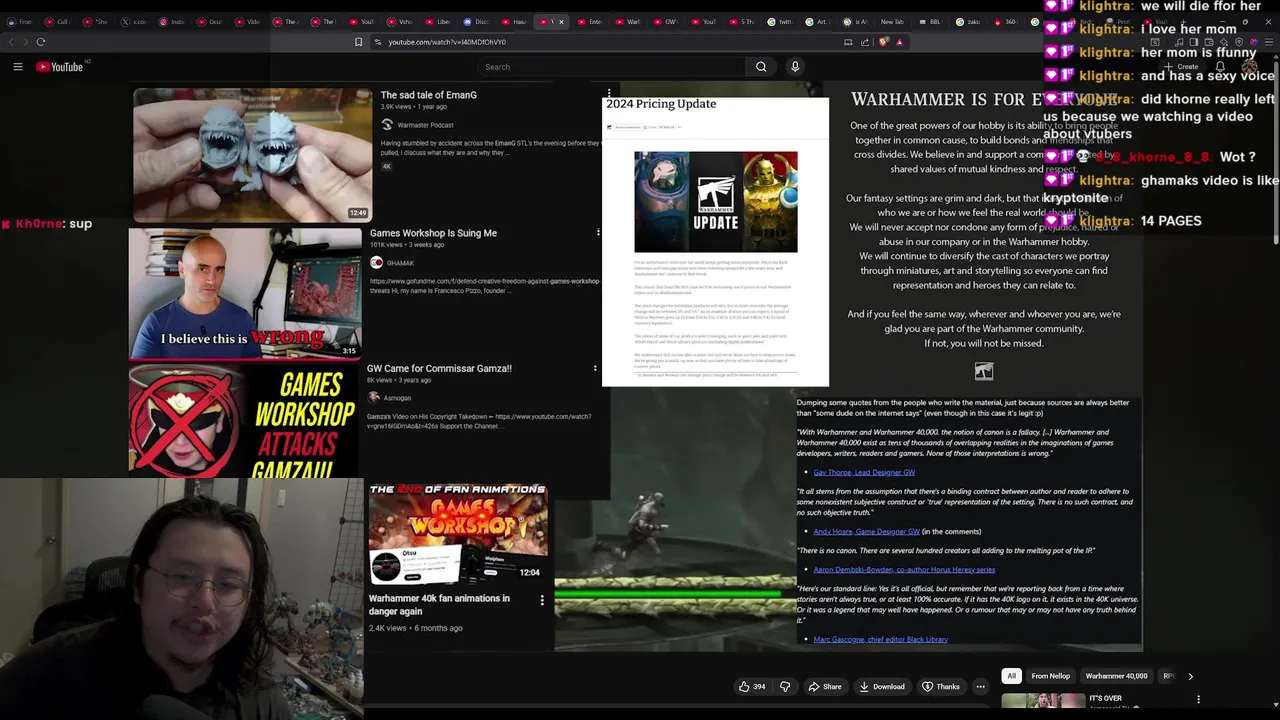The image size is (1280, 720).
Task: Open the Games Workshop Is Suing Me thumbnail
Action: 245,294
